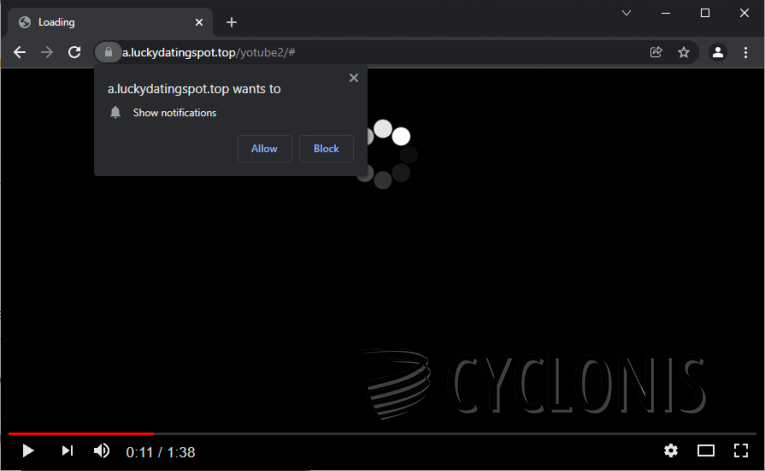Viewport: 765px width, 471px height.
Task: Open the video settings gear
Action: click(x=671, y=451)
